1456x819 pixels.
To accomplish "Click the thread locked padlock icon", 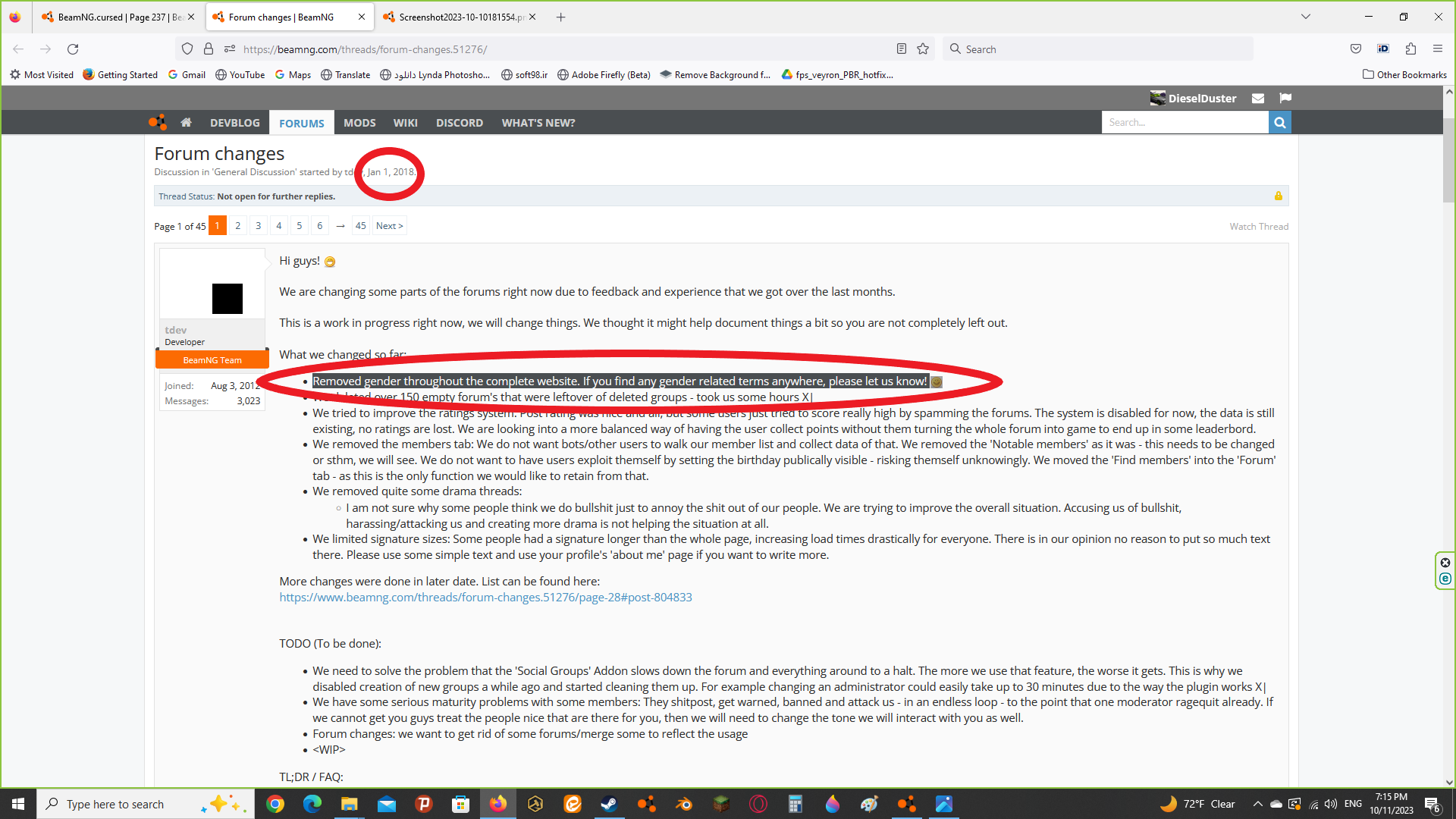I will click(1279, 196).
